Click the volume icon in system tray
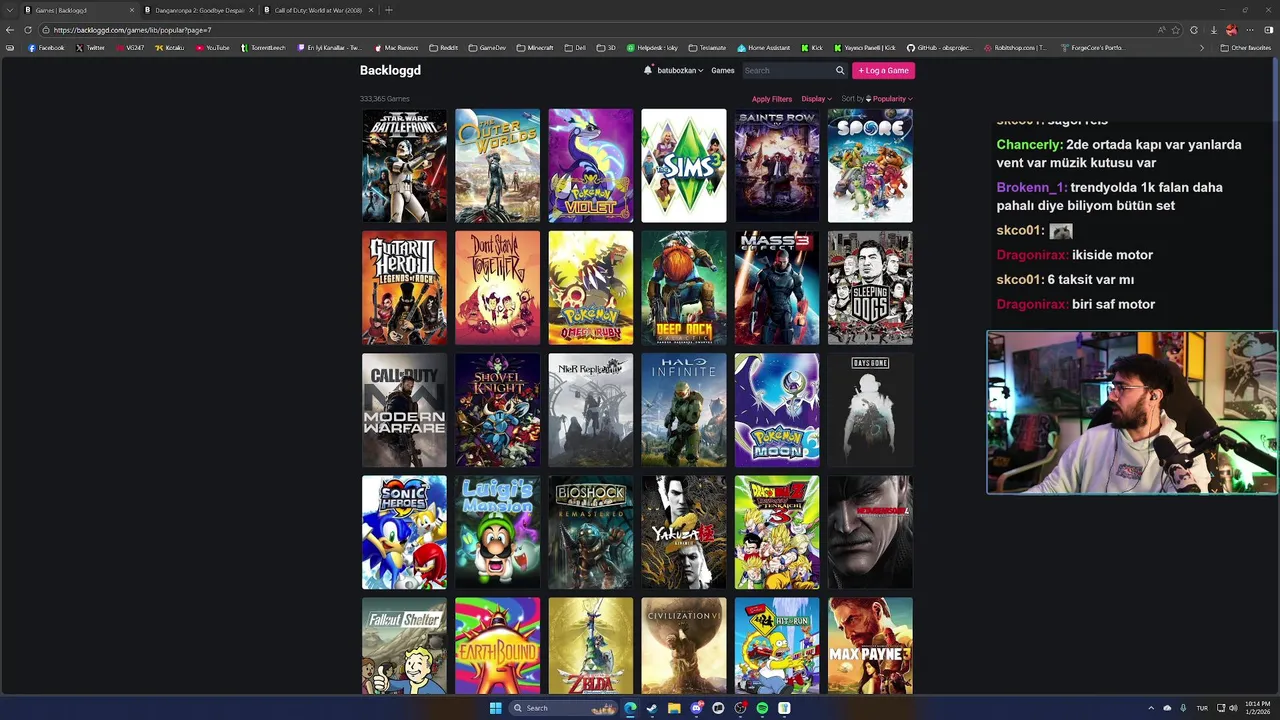 [1232, 708]
